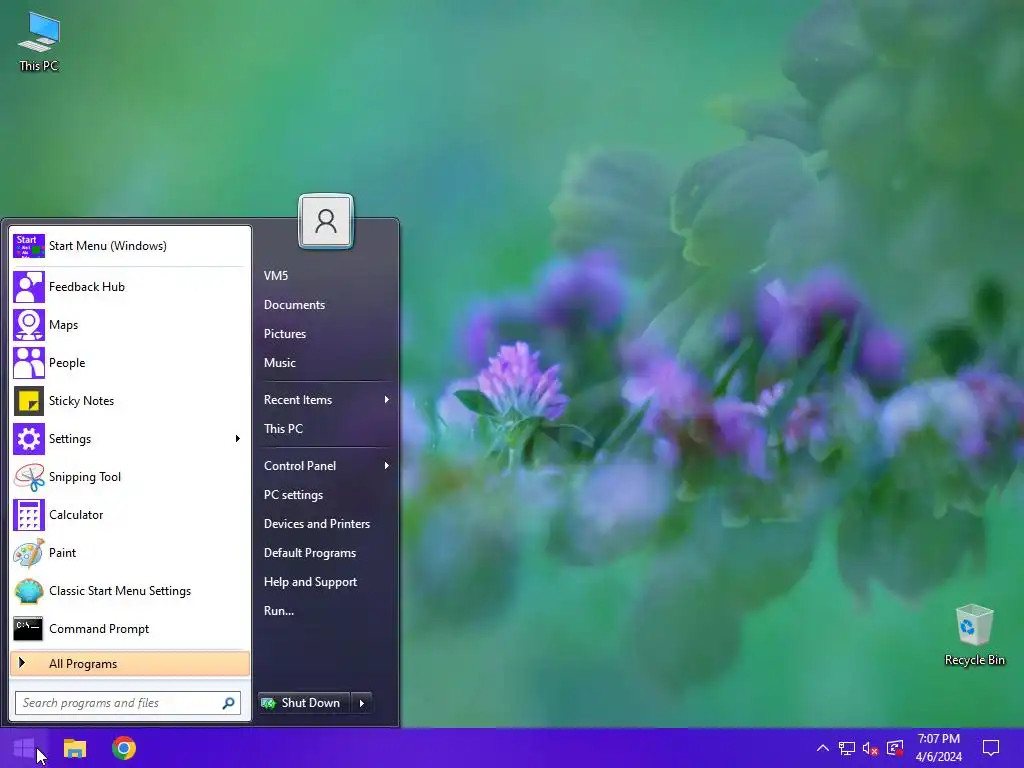Click the Windows Start button

[x=24, y=748]
